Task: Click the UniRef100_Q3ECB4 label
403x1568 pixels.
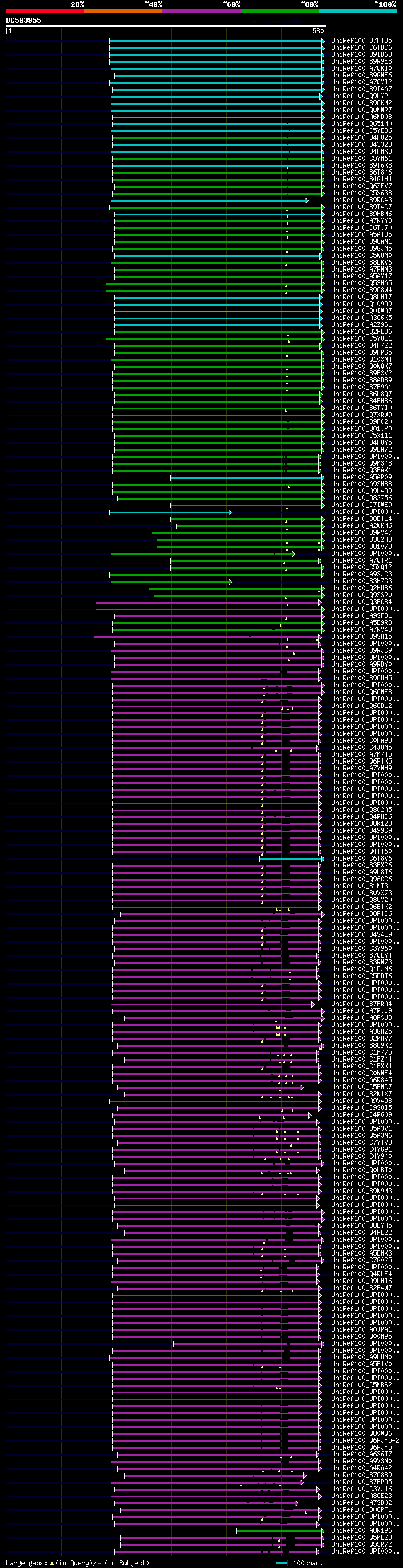Action: pos(361,602)
